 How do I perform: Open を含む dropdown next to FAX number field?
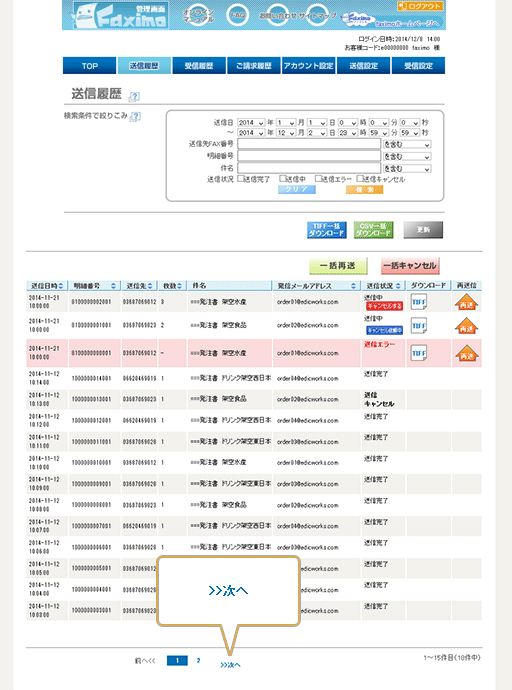pos(407,145)
